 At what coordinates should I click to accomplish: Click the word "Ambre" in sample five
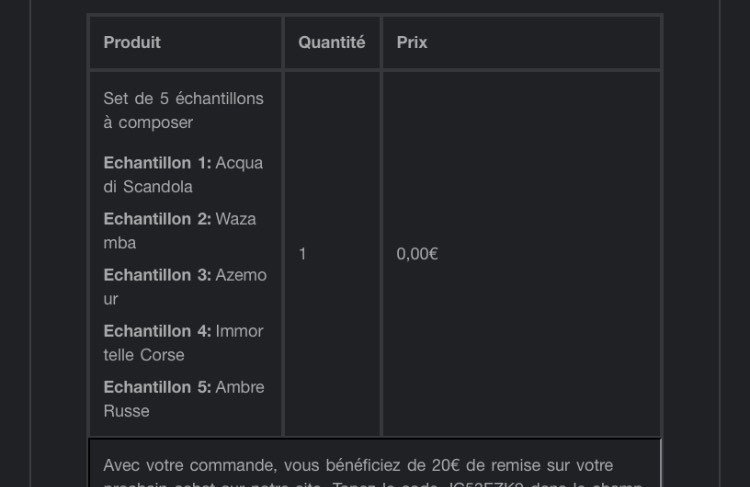[240, 386]
